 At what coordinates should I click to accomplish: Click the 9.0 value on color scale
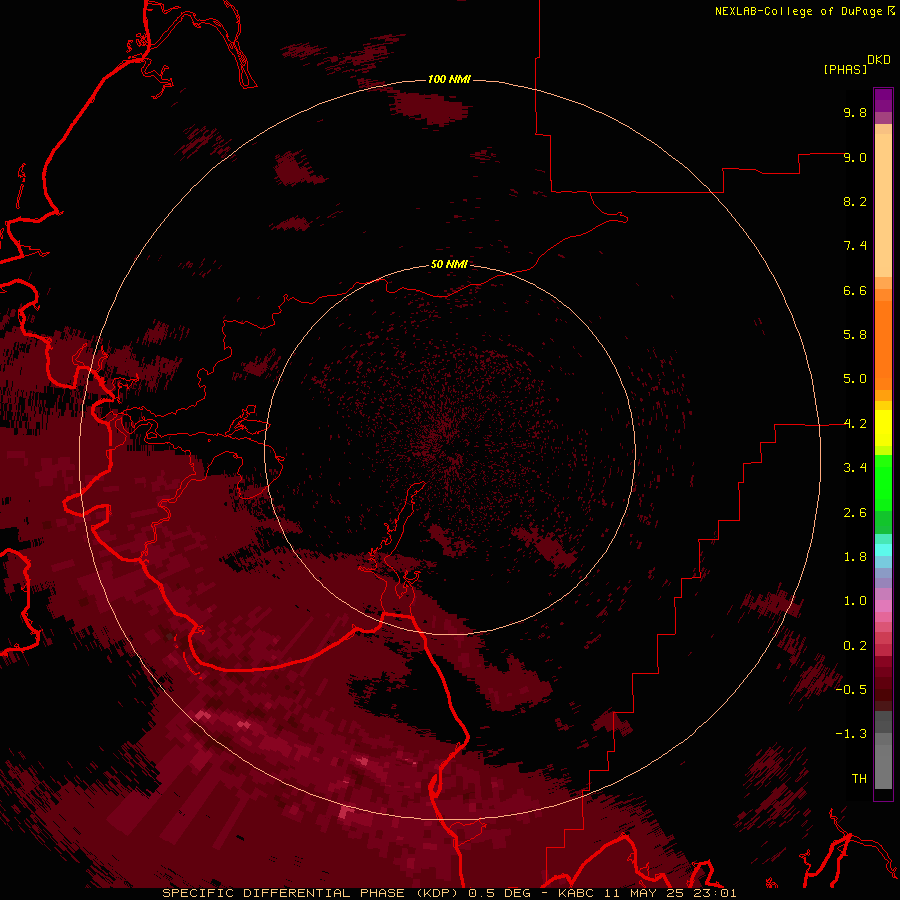coord(855,157)
